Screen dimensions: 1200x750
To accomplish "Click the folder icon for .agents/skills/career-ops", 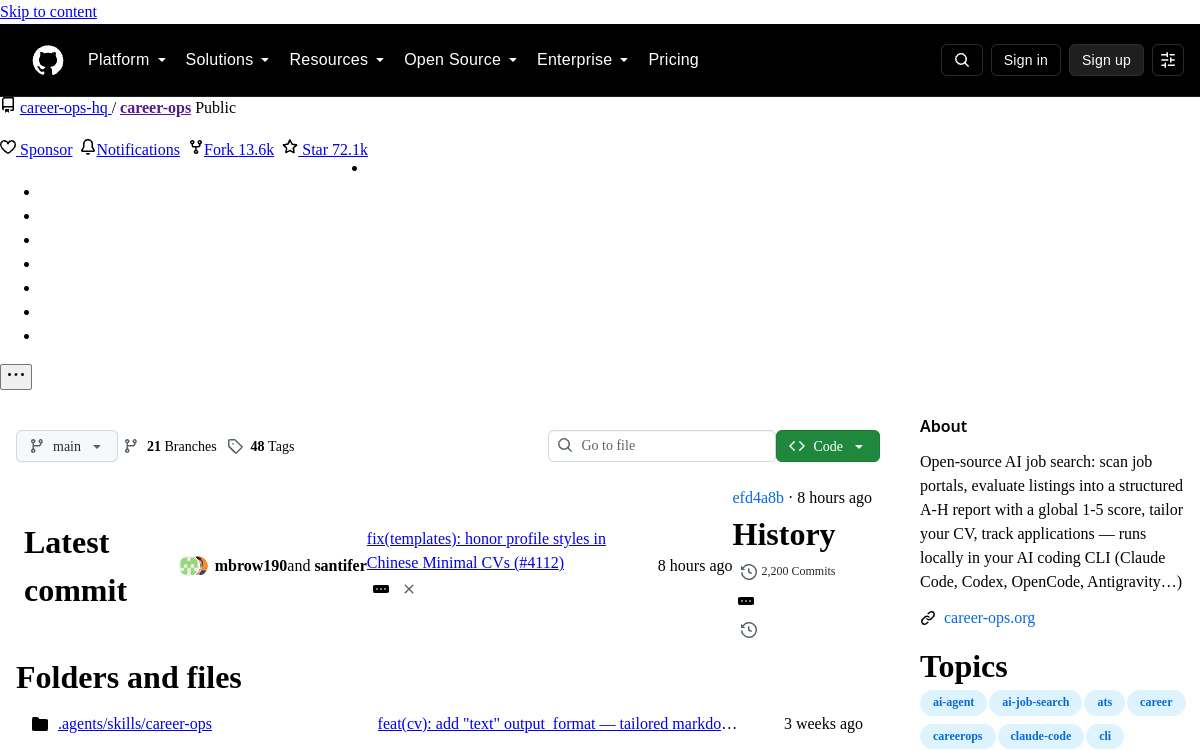I will (40, 724).
